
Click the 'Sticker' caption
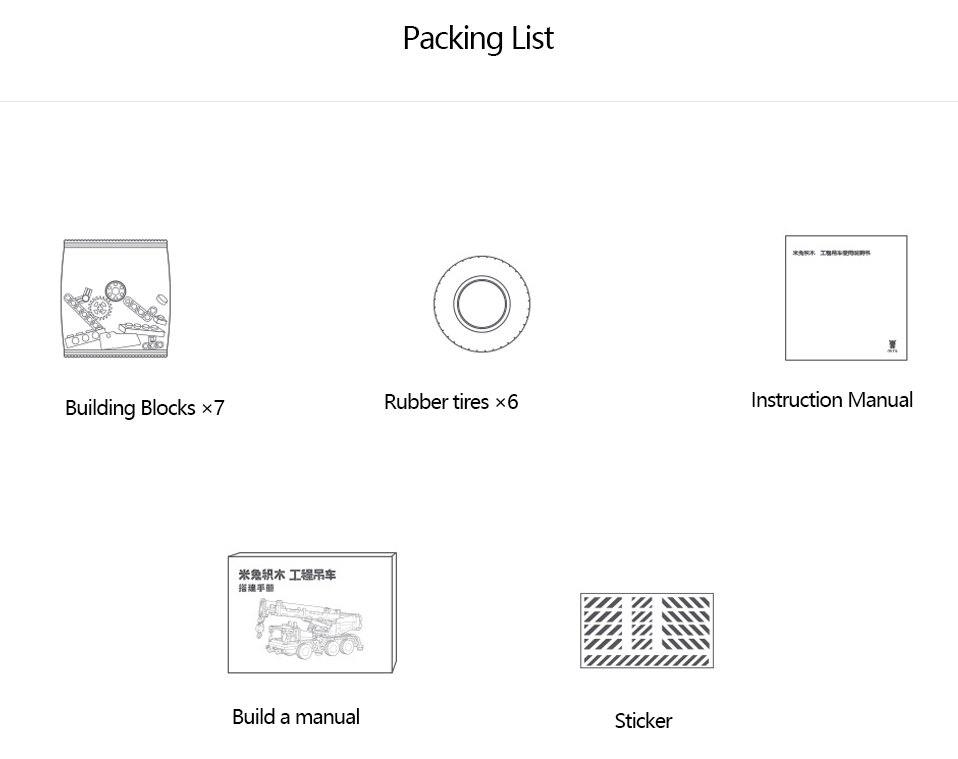[x=643, y=720]
